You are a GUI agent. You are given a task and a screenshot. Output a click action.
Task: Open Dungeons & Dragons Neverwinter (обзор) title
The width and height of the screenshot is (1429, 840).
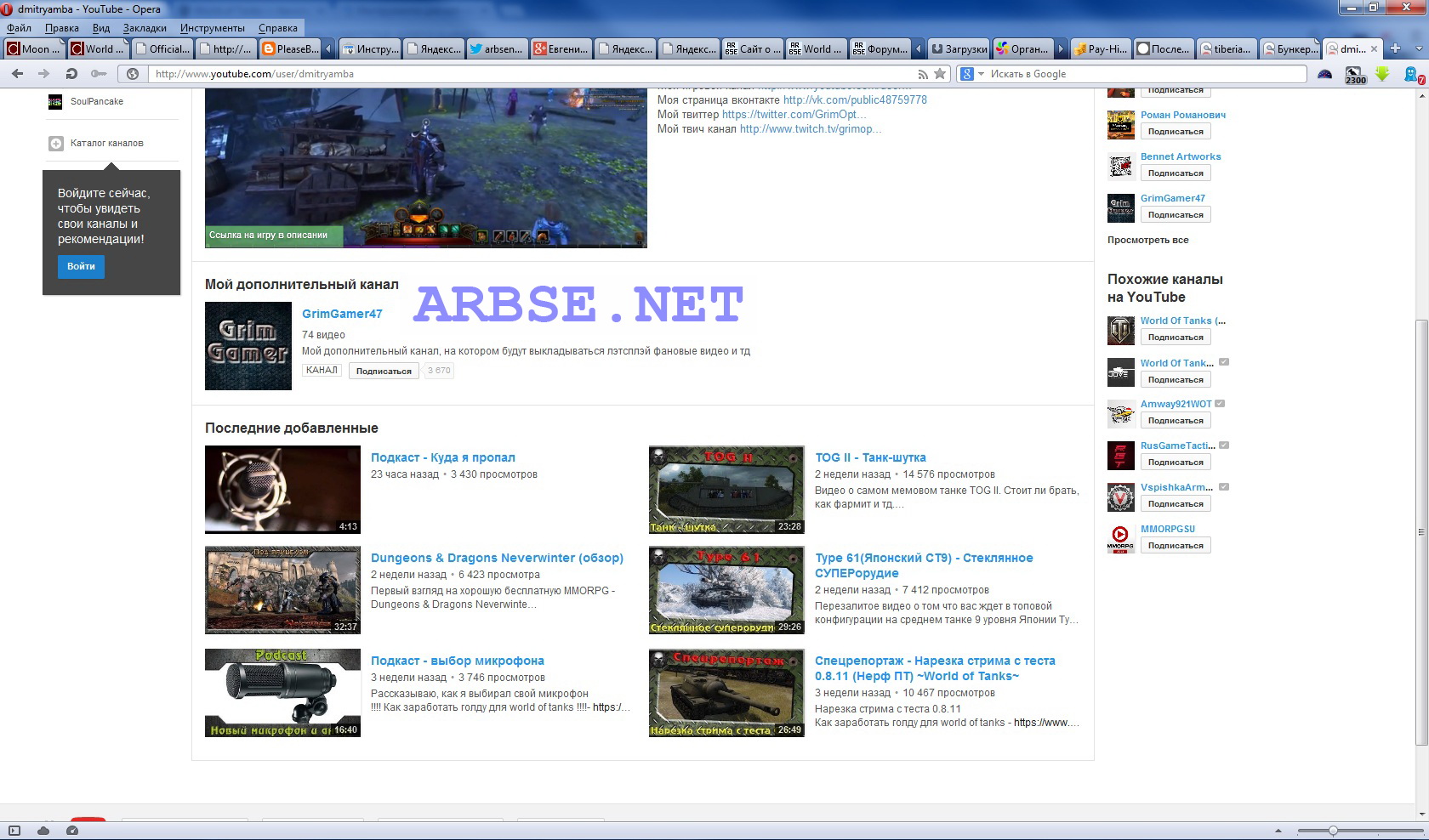[x=497, y=558]
